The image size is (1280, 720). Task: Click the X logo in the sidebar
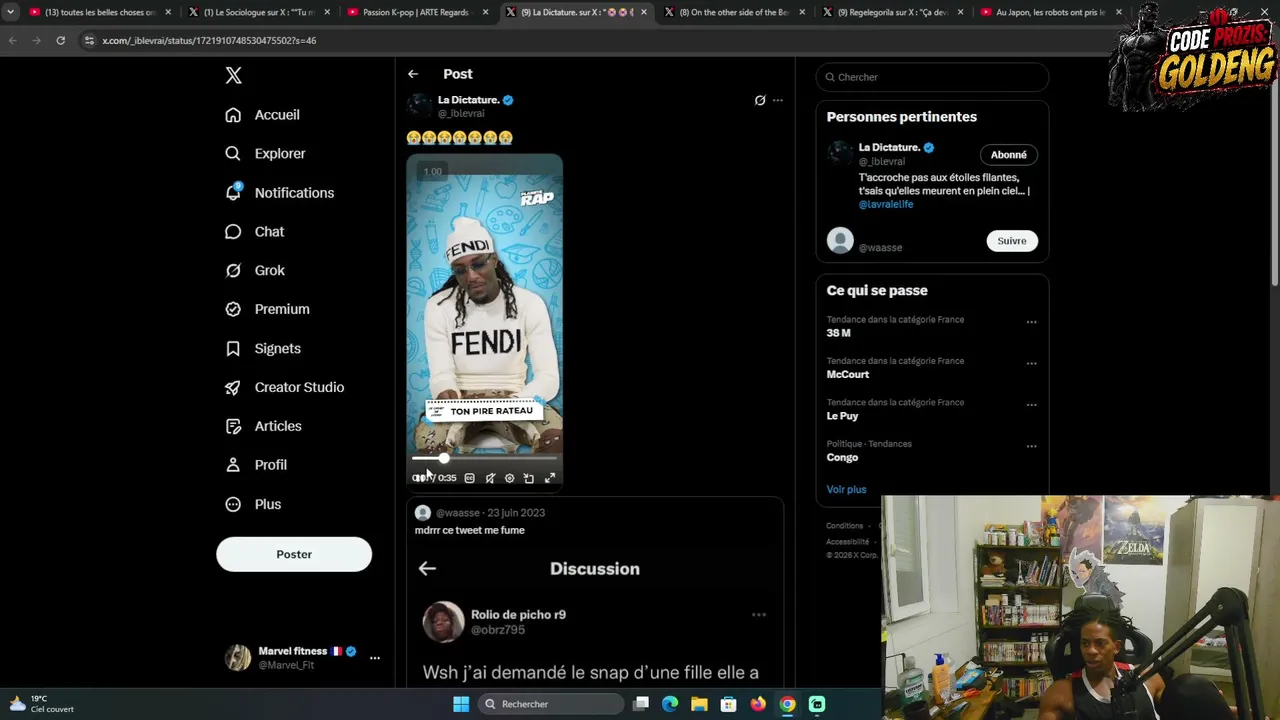[233, 75]
